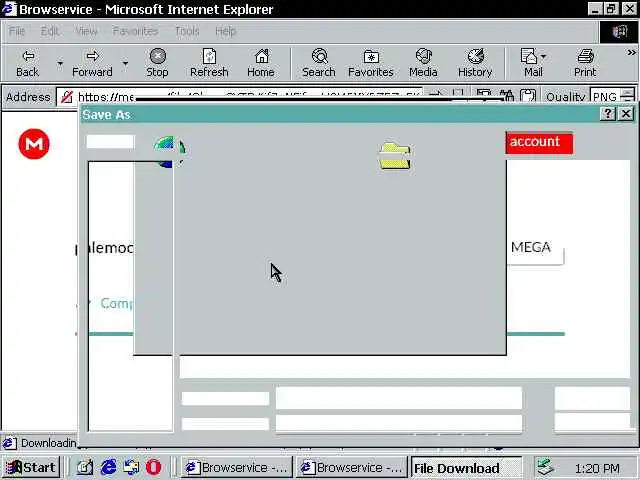
Task: Open the Favorites menu
Action: coord(136,31)
